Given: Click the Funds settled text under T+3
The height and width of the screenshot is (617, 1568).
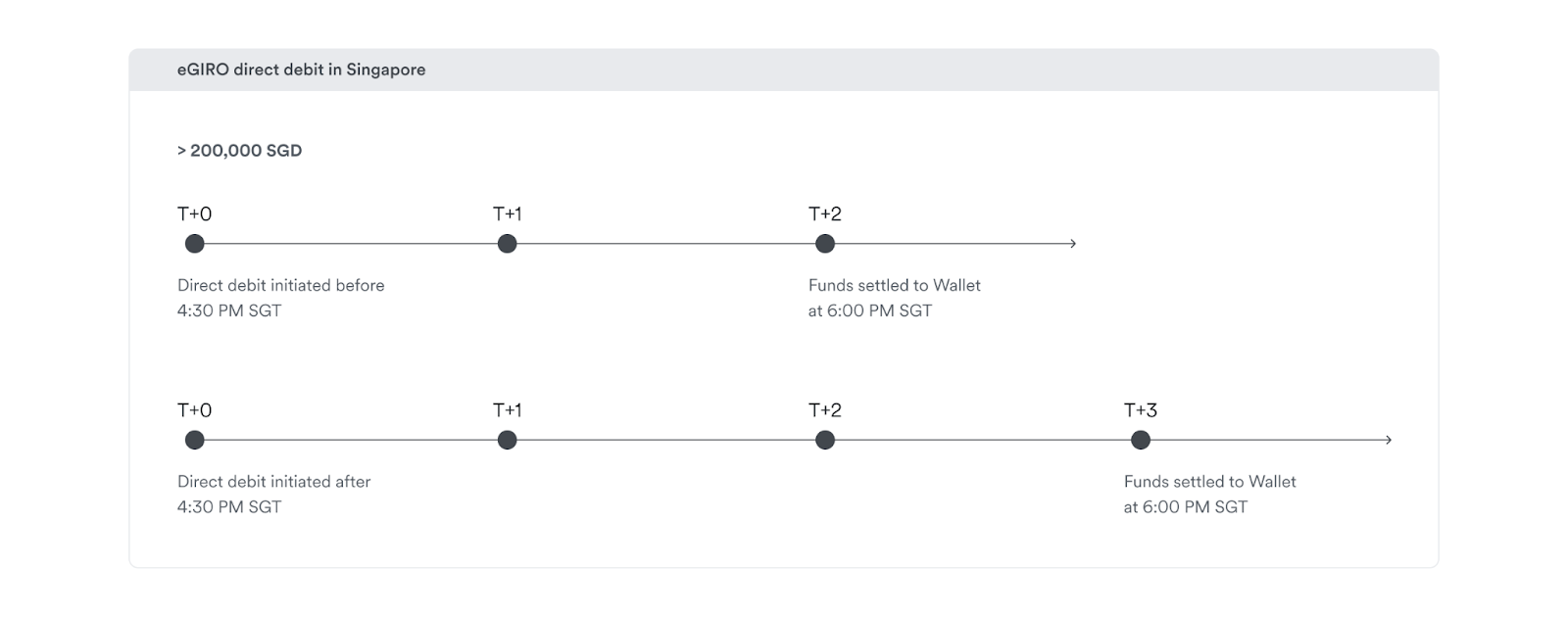Looking at the screenshot, I should [1209, 495].
